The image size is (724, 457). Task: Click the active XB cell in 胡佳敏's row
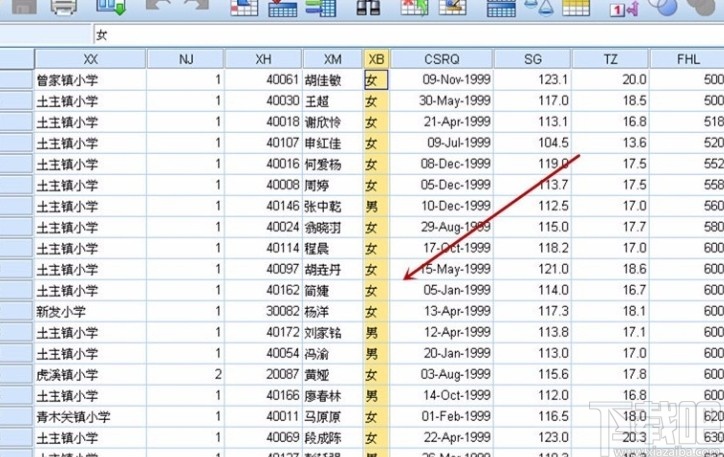point(376,80)
